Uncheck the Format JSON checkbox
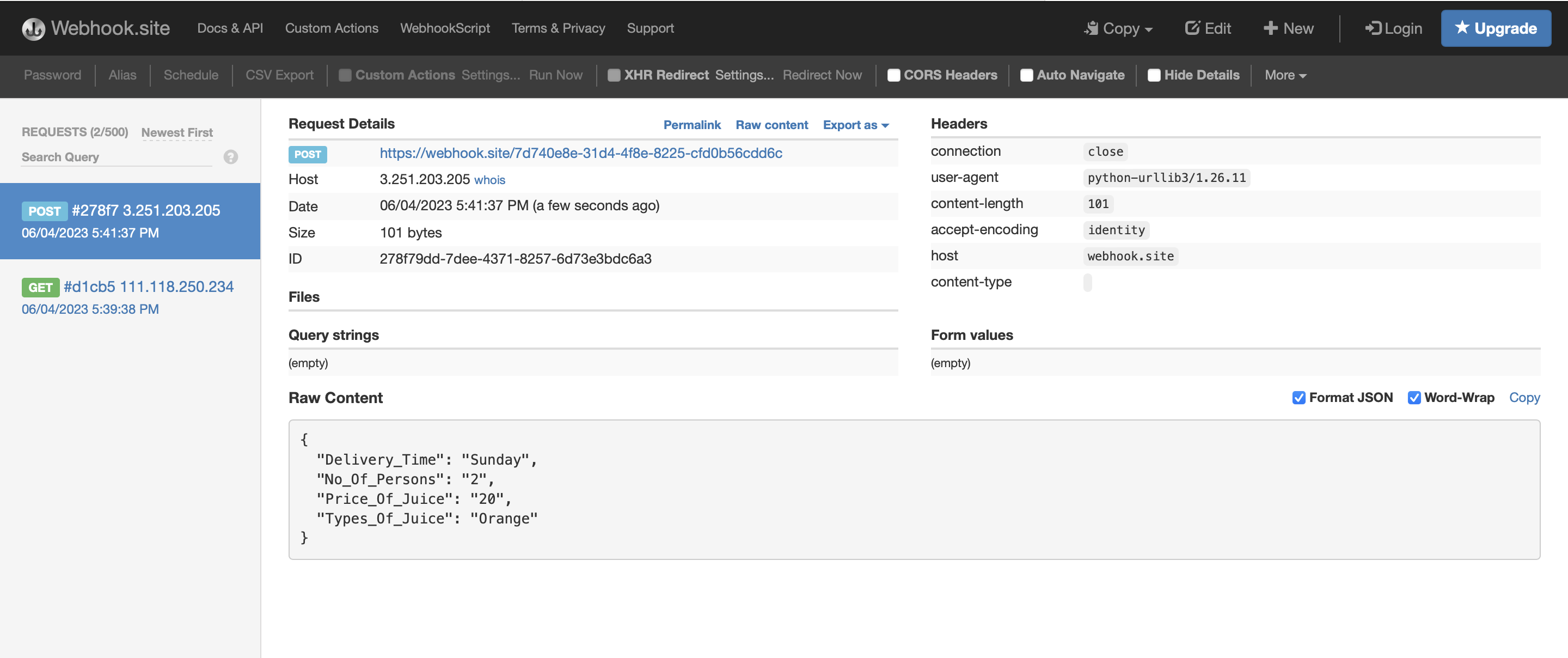The height and width of the screenshot is (658, 1568). (1298, 398)
